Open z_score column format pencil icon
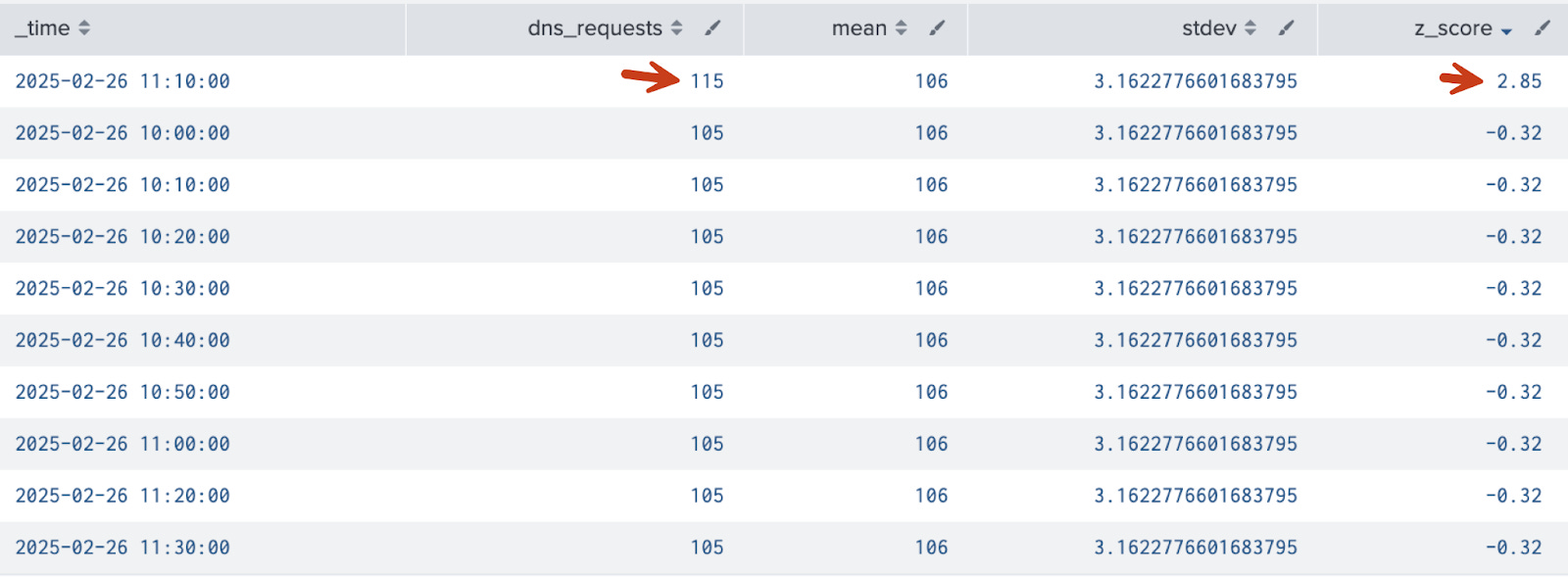 1543,28
